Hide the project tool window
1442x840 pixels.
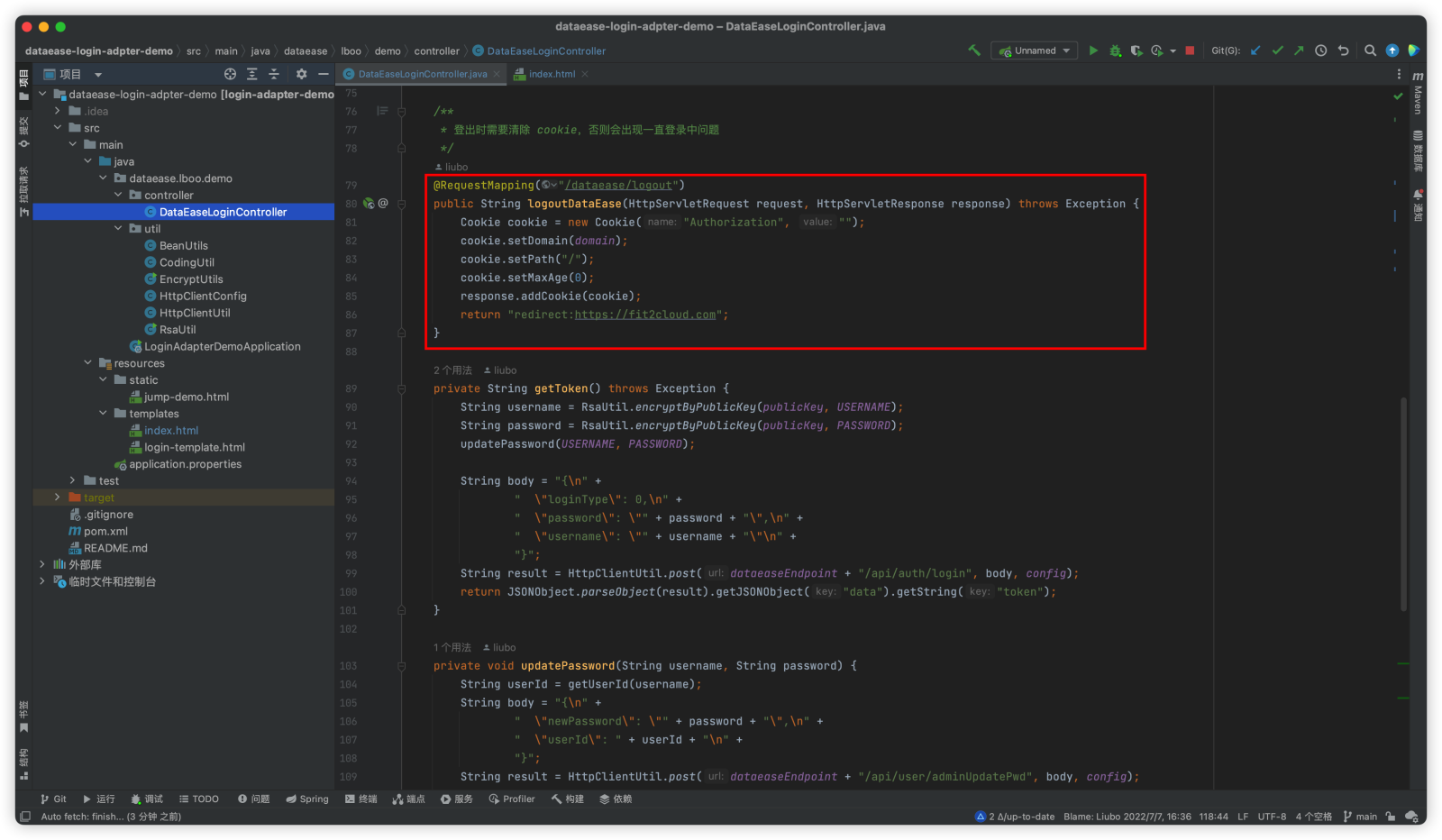[324, 74]
